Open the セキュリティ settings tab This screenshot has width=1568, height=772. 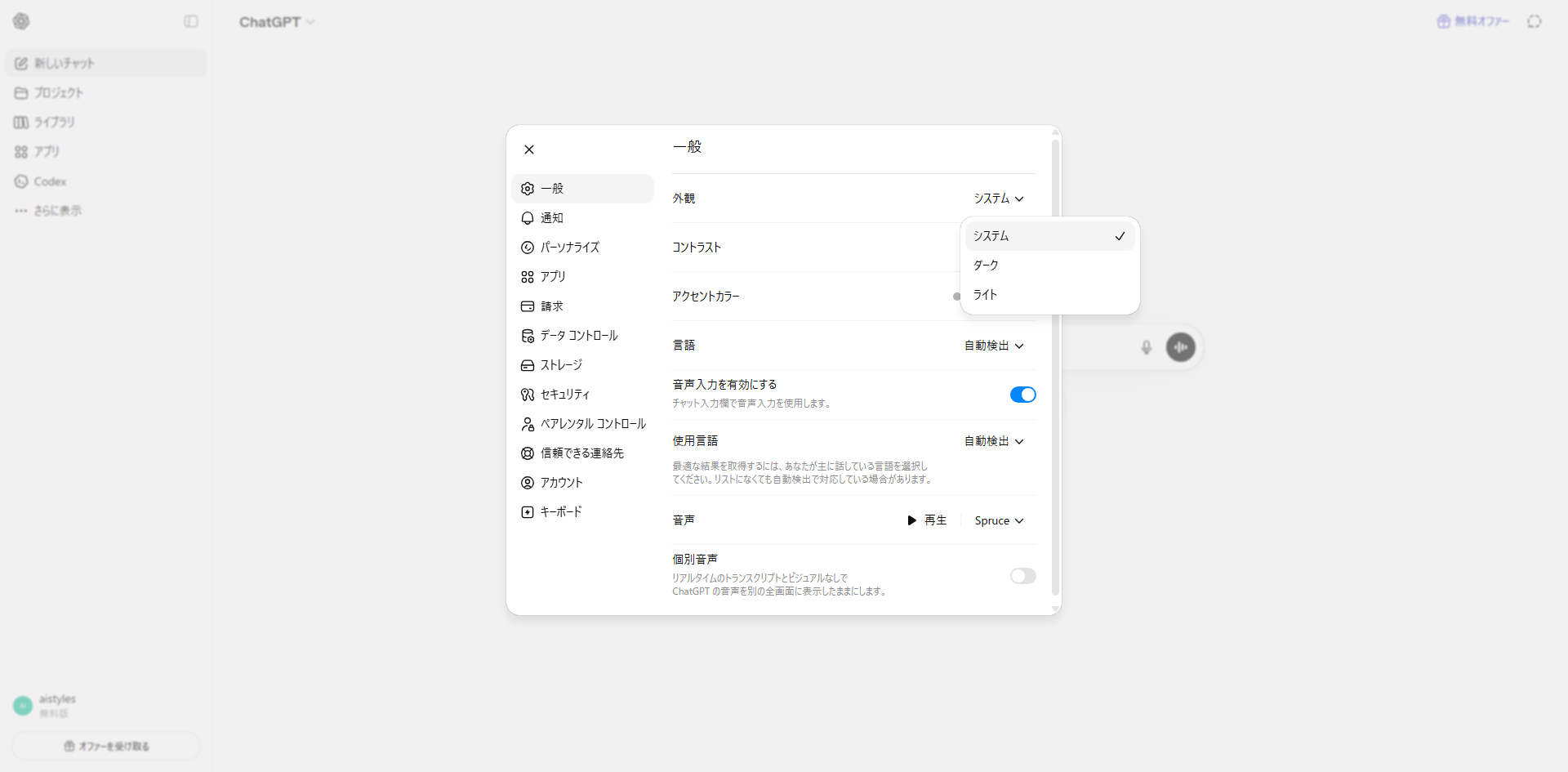tap(582, 395)
